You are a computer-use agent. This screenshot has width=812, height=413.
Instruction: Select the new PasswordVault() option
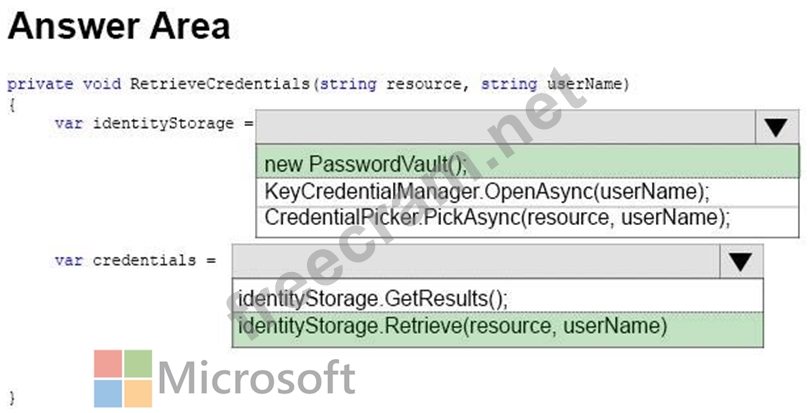[x=527, y=163]
